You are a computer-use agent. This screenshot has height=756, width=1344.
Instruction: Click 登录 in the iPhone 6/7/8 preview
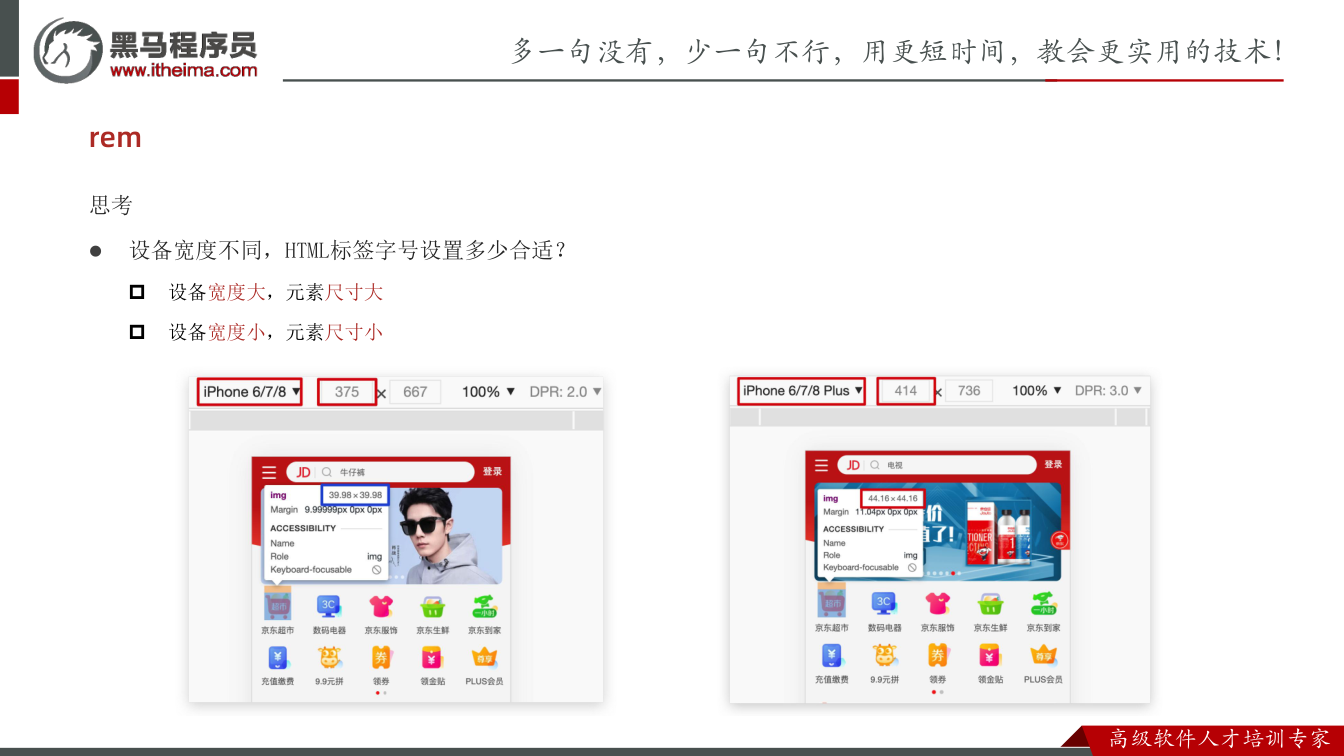pos(492,472)
